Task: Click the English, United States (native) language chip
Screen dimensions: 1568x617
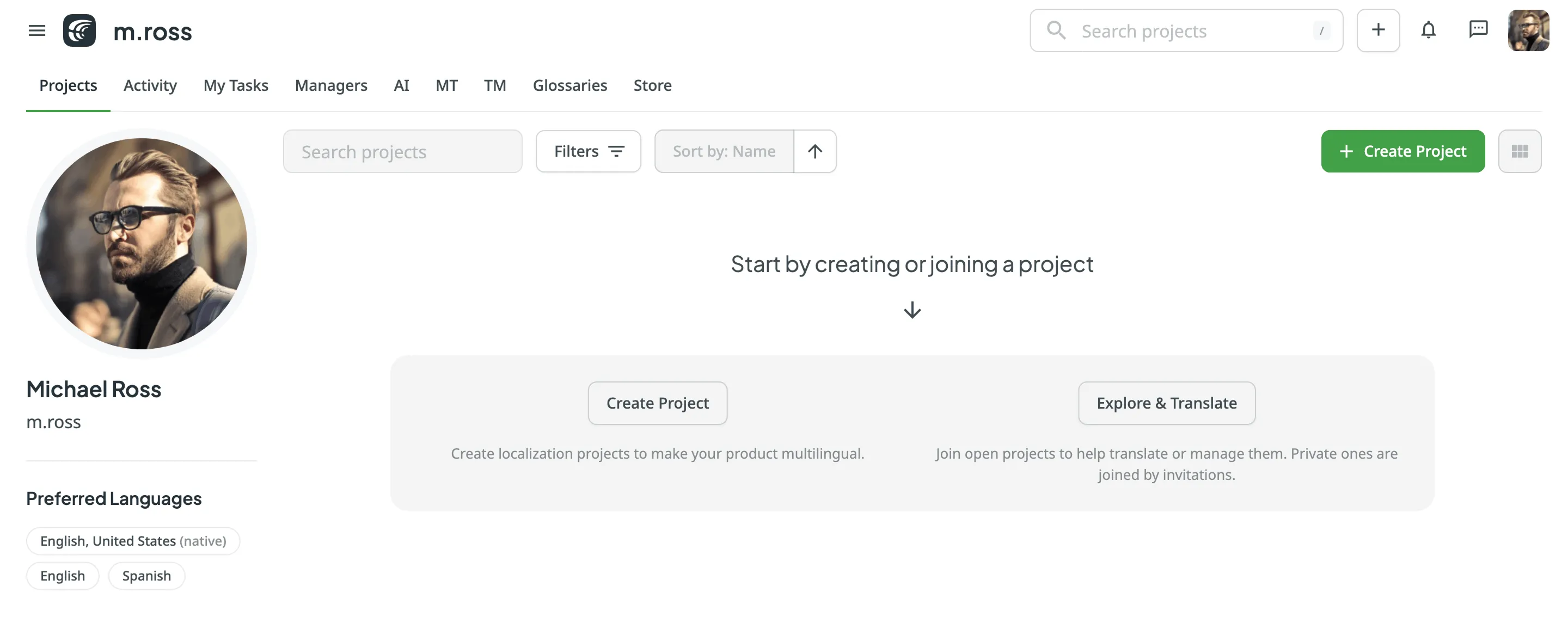Action: click(133, 540)
